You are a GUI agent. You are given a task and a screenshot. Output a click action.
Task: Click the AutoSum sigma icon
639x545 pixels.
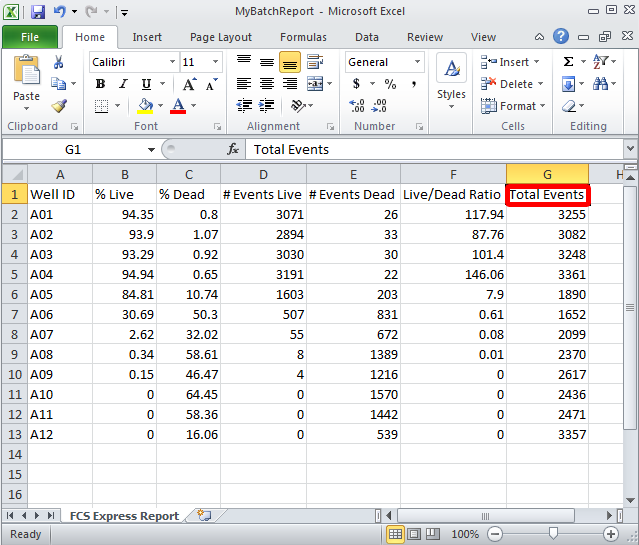[568, 62]
